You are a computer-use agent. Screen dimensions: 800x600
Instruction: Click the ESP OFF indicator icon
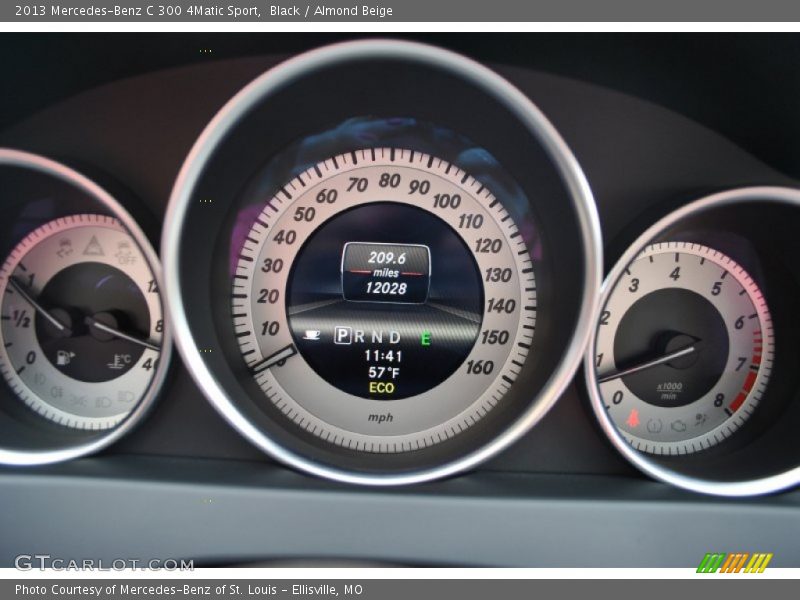coord(124,252)
